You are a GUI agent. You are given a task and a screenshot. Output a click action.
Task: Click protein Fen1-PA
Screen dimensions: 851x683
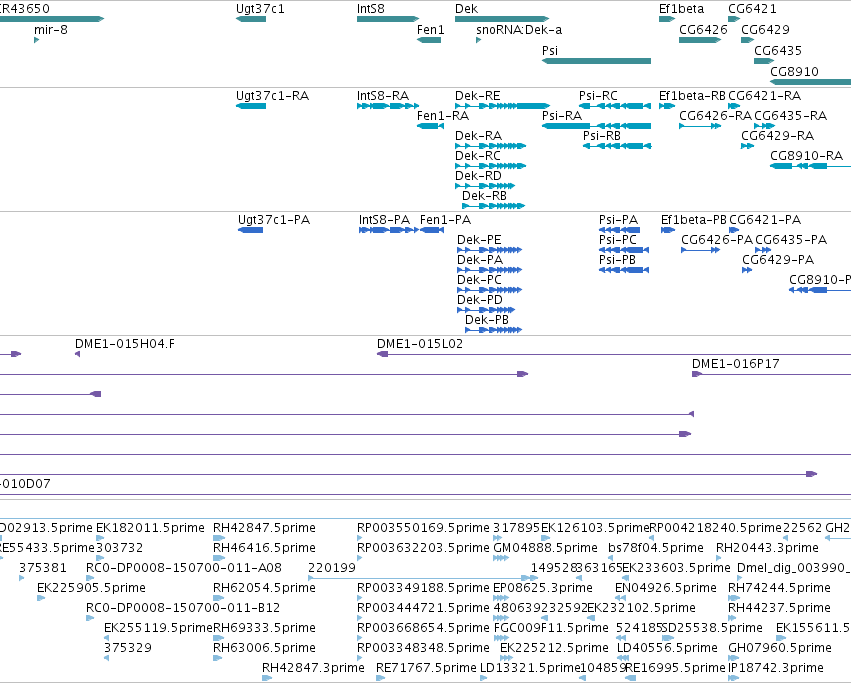pos(446,220)
